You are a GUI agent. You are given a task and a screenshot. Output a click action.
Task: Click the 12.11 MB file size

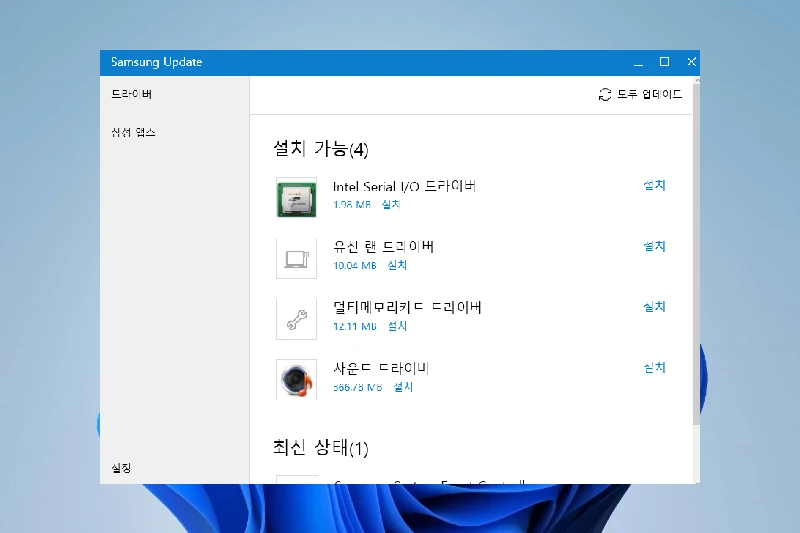click(x=355, y=326)
